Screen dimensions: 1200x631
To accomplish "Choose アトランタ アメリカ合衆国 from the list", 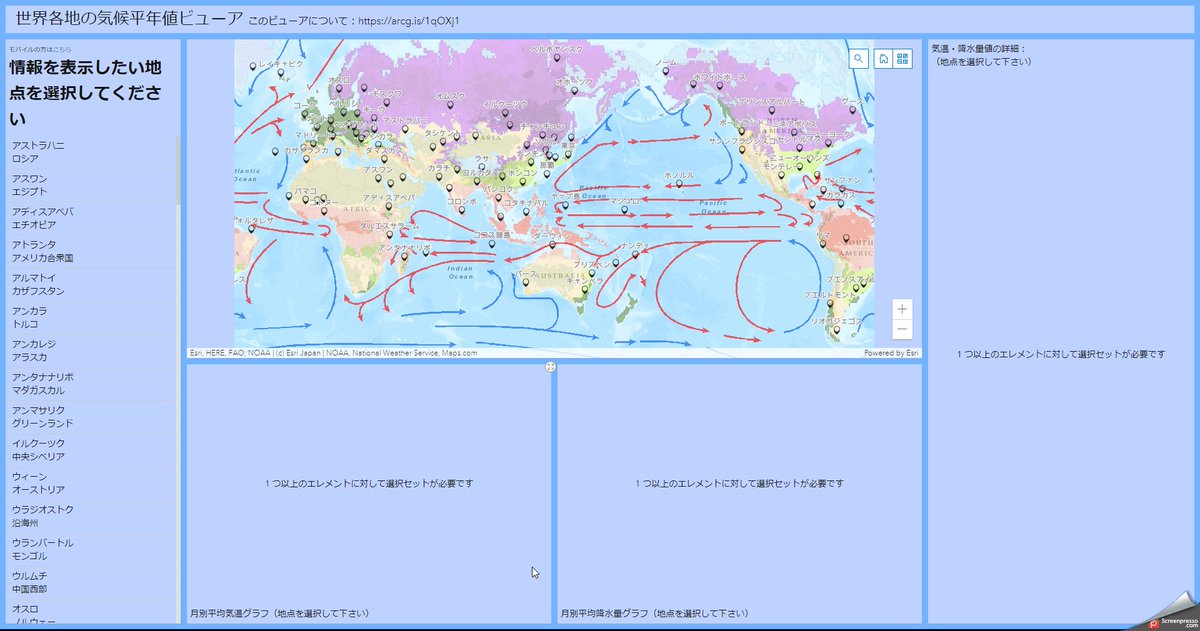I will (91, 252).
